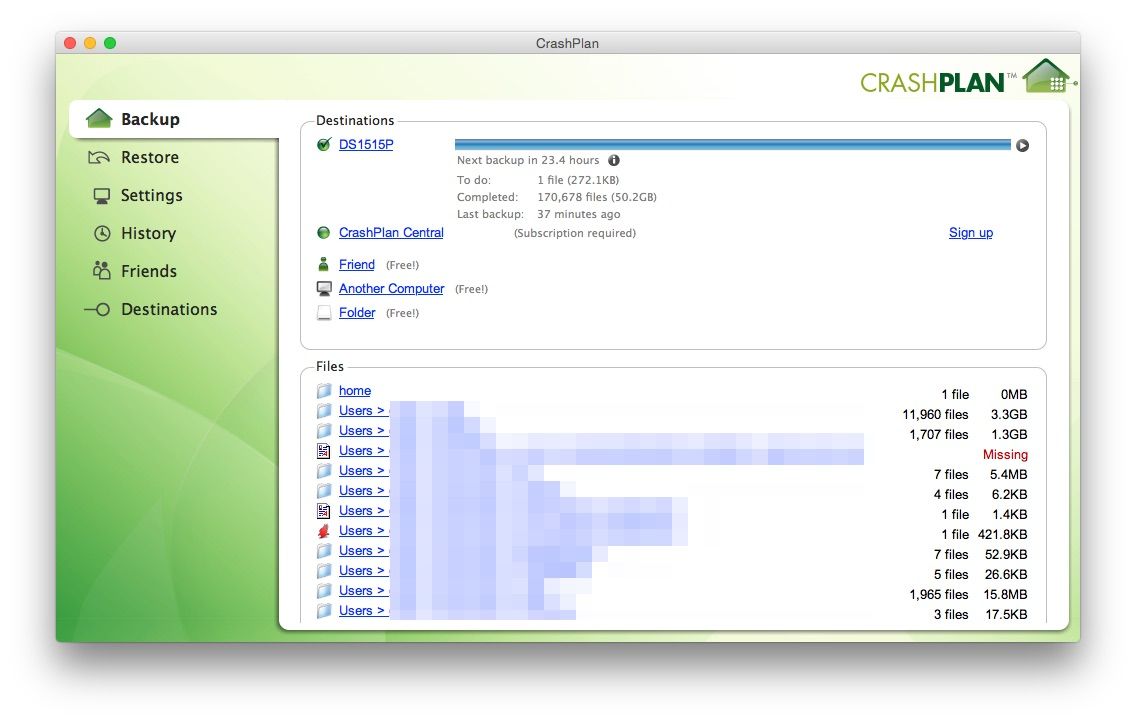Click the document icon in the Missing row
Image resolution: width=1136 pixels, height=722 pixels.
(324, 451)
